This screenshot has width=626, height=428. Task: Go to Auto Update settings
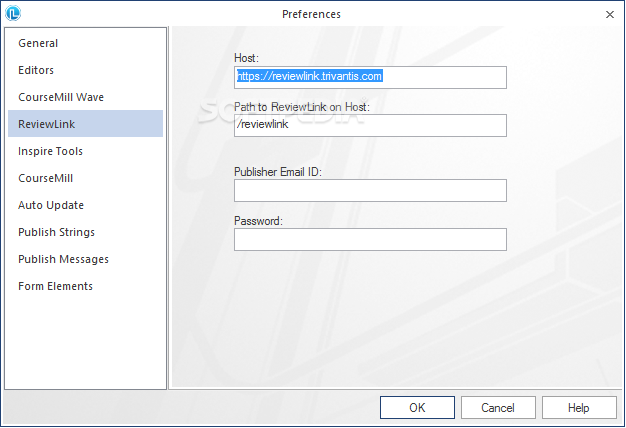(85, 205)
